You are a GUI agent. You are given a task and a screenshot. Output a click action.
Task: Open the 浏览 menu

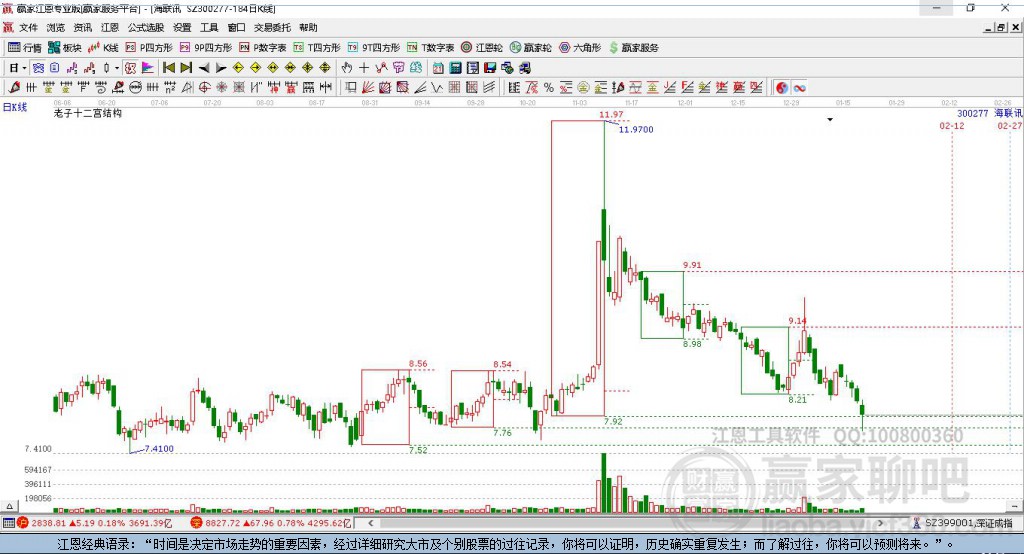tap(56, 27)
